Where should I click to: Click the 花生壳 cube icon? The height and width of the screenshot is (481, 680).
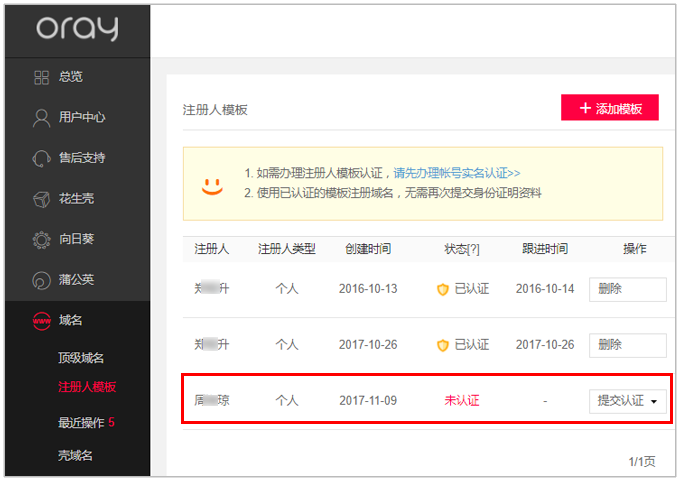click(x=41, y=199)
